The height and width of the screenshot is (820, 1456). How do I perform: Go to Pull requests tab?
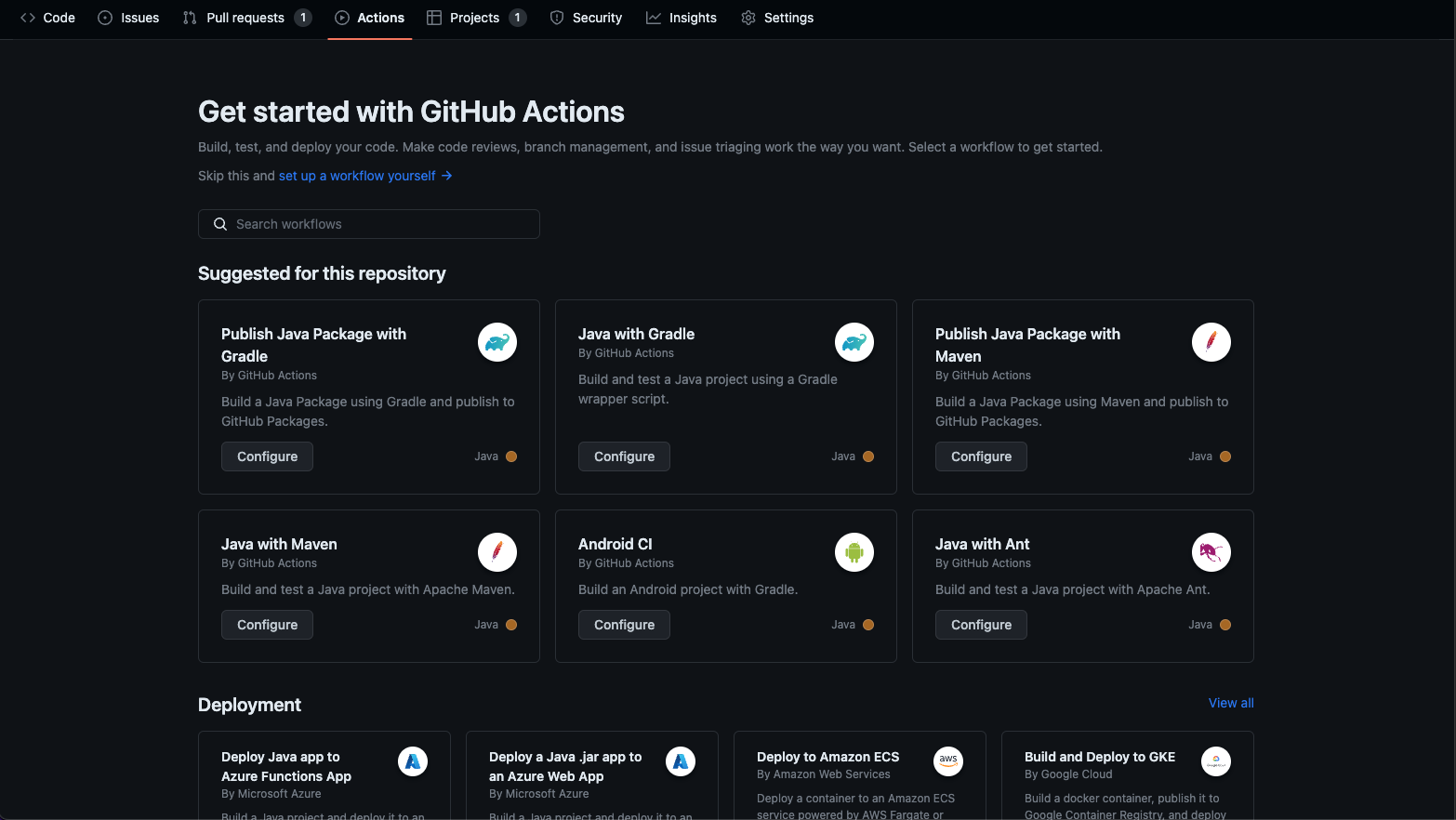pyautogui.click(x=246, y=18)
